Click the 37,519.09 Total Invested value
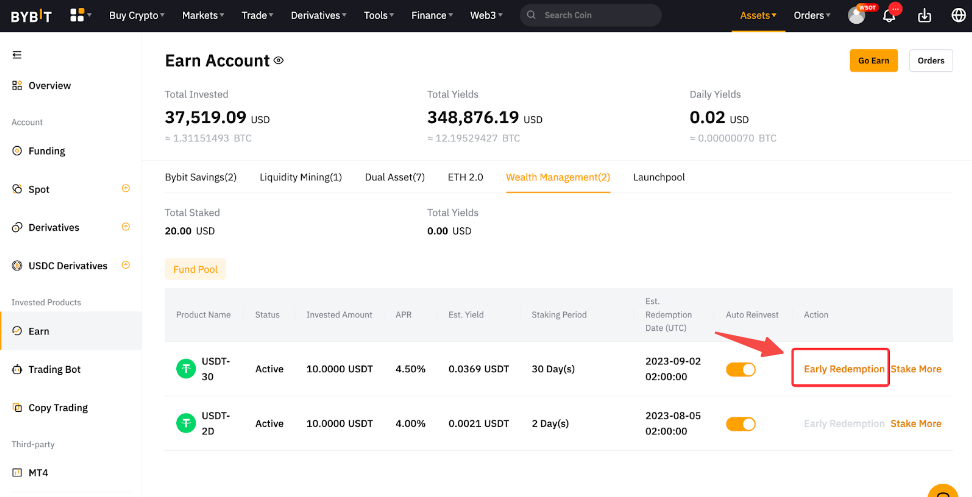The height and width of the screenshot is (497, 972). click(x=206, y=117)
